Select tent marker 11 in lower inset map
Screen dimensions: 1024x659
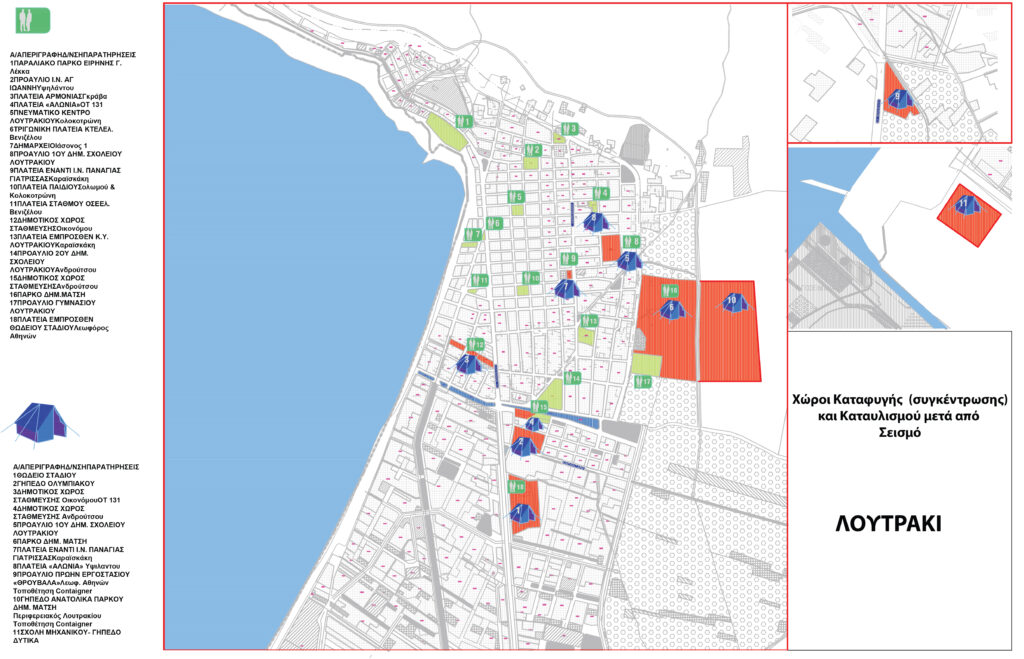[x=965, y=205]
